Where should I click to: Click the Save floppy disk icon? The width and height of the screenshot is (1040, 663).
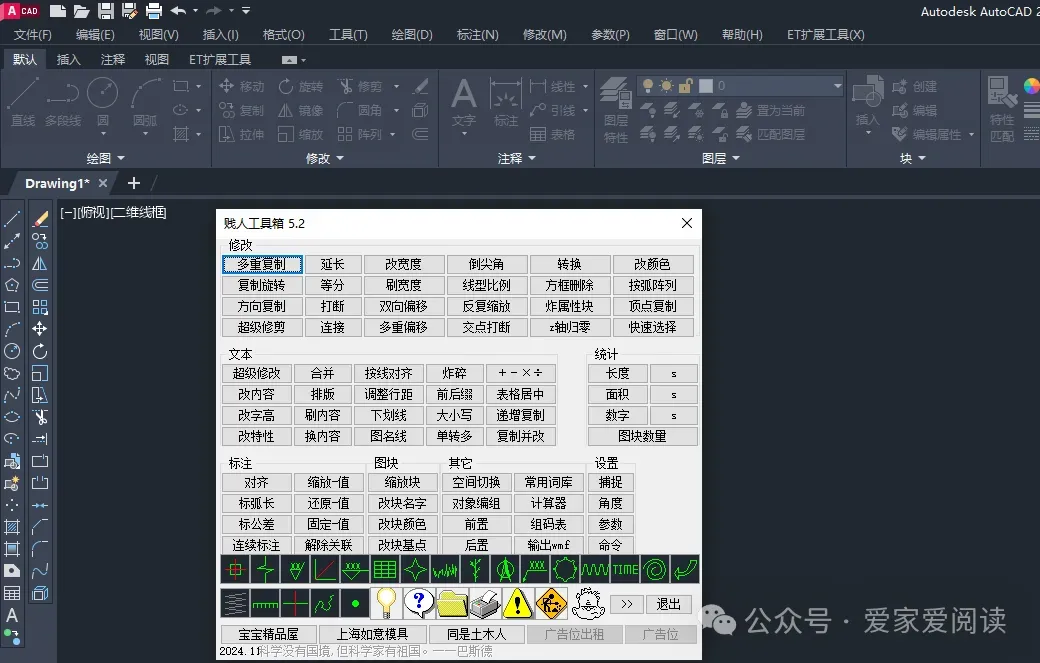pyautogui.click(x=105, y=11)
